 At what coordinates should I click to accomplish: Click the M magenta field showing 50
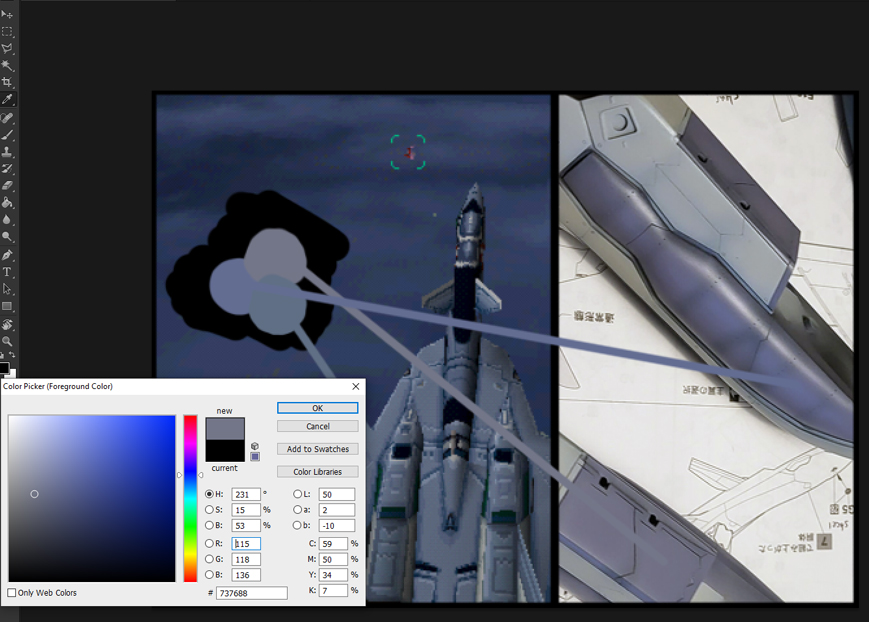coord(334,559)
